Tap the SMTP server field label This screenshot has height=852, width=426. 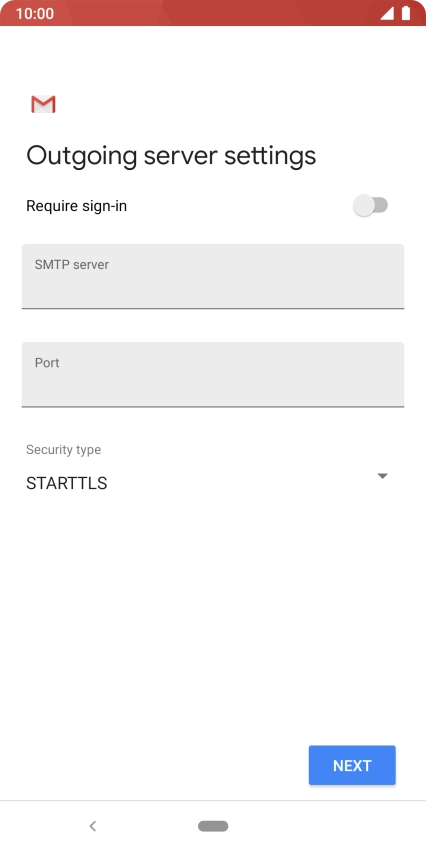click(72, 265)
